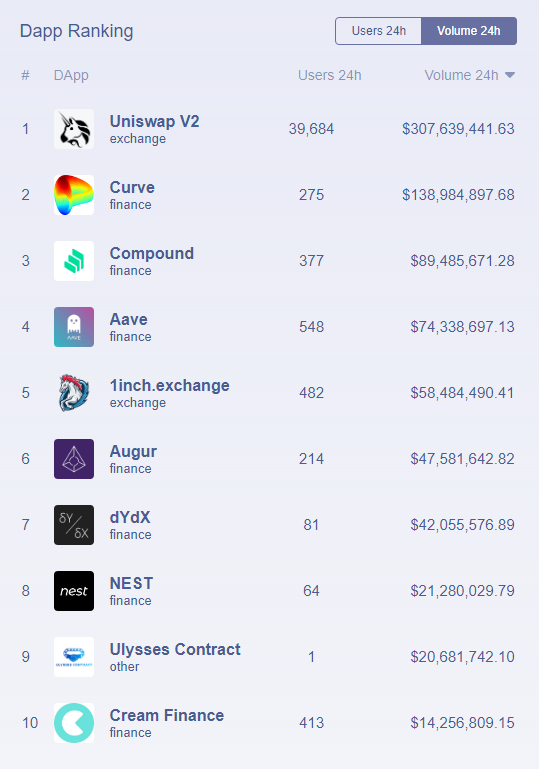Sort by Users 24h column header
539x769 pixels.
point(330,75)
